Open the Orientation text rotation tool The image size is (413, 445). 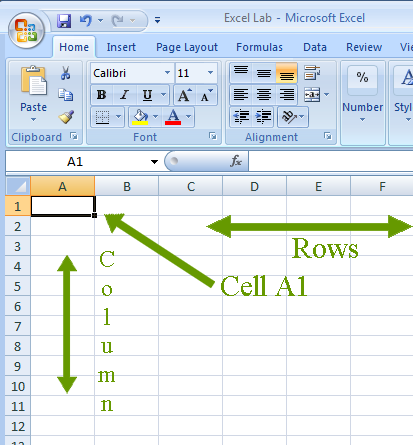point(289,117)
